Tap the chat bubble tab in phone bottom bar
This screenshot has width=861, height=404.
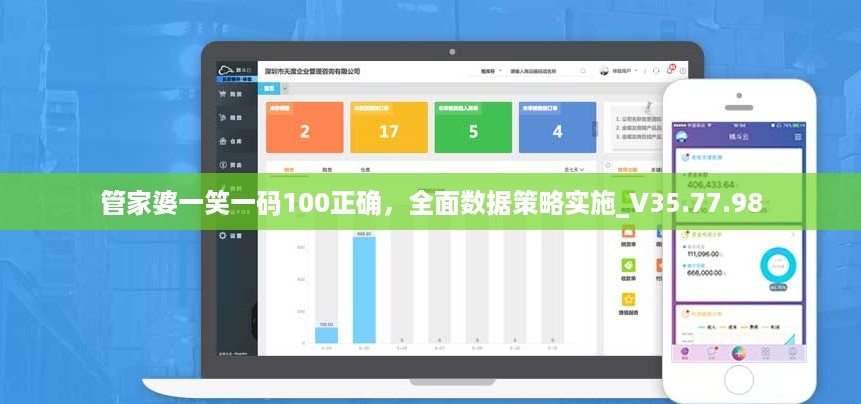pos(712,353)
